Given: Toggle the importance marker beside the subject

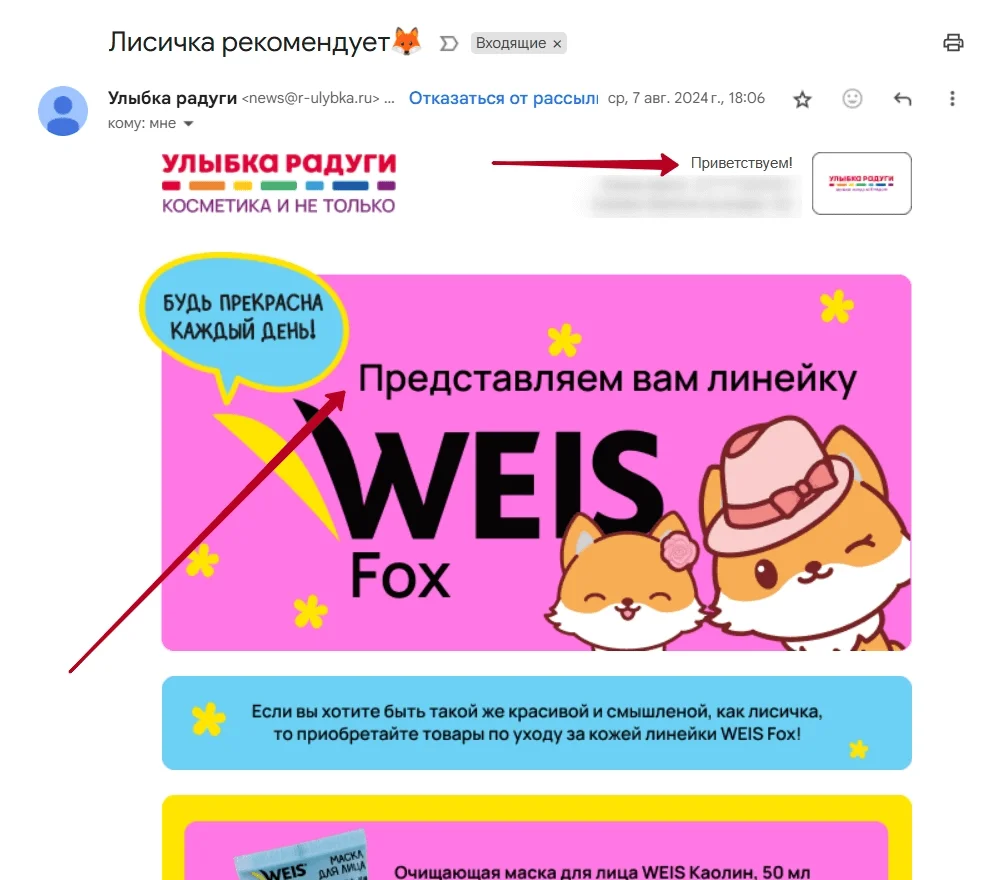Looking at the screenshot, I should (x=449, y=43).
